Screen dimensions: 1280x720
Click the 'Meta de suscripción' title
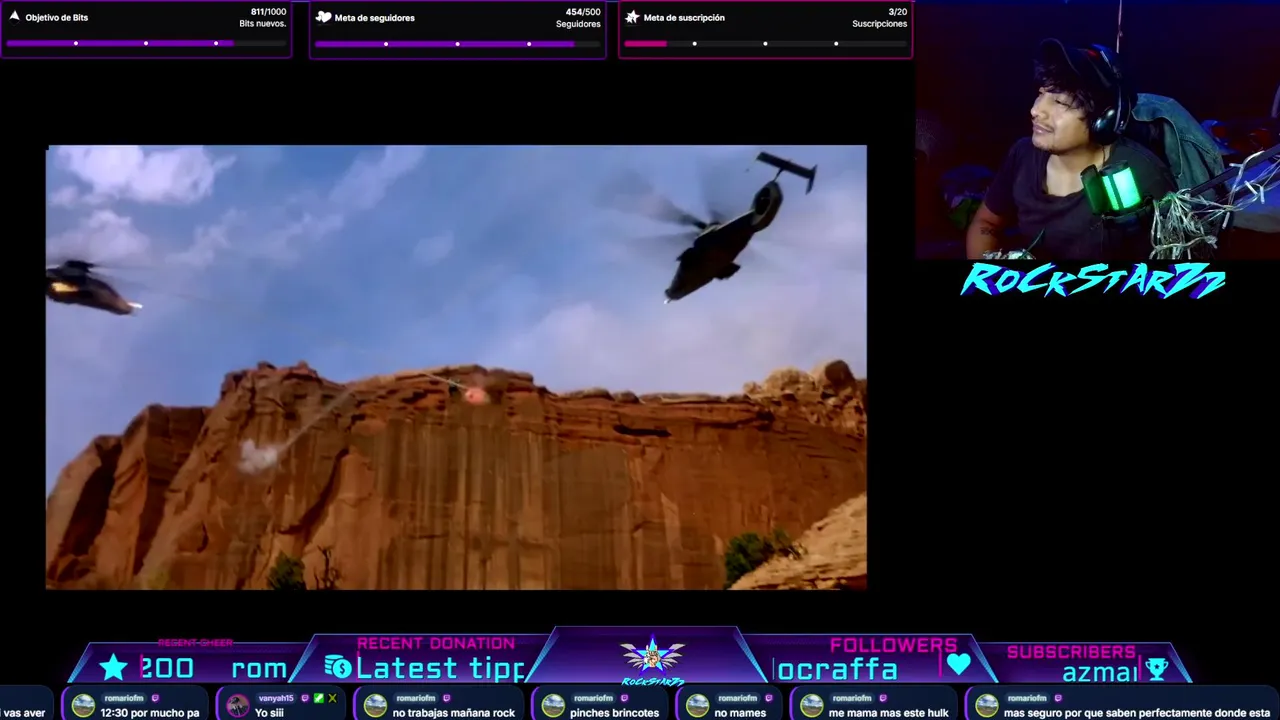click(x=684, y=17)
